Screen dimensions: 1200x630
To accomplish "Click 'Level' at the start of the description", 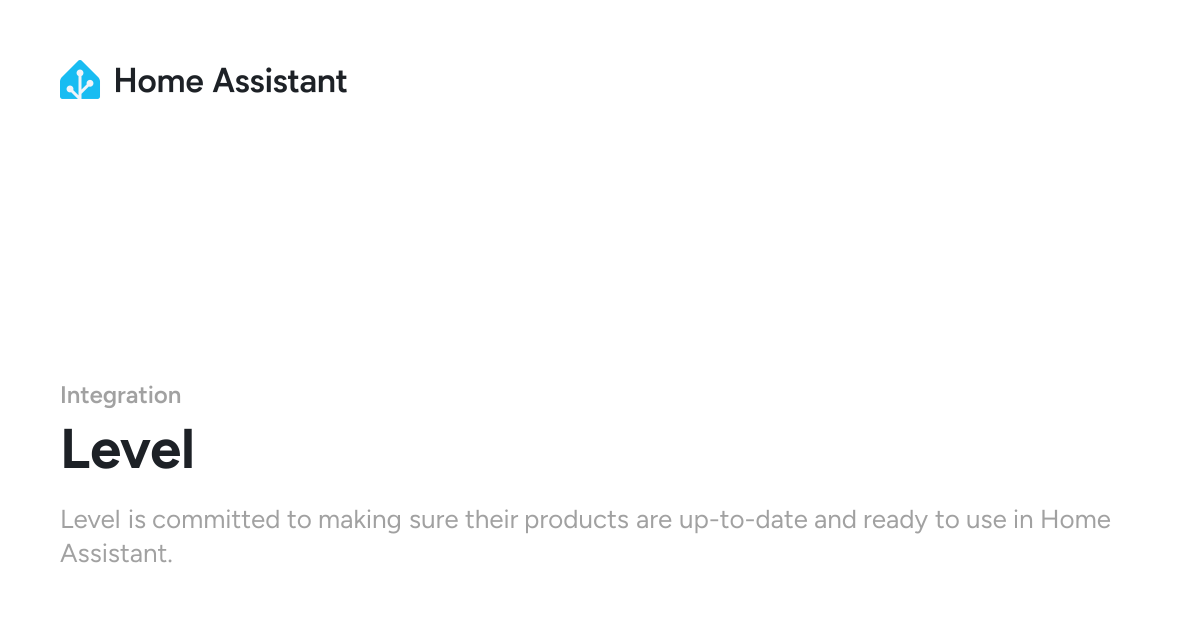I will click(x=89, y=520).
